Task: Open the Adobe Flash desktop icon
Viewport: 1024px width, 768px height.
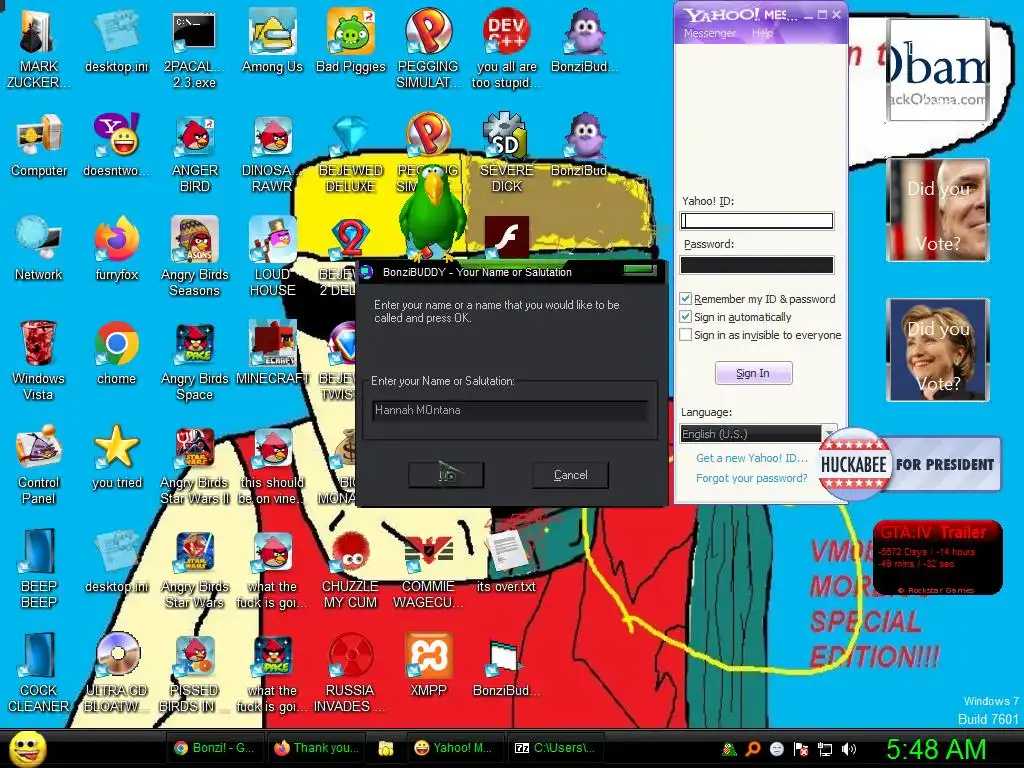Action: tap(506, 237)
